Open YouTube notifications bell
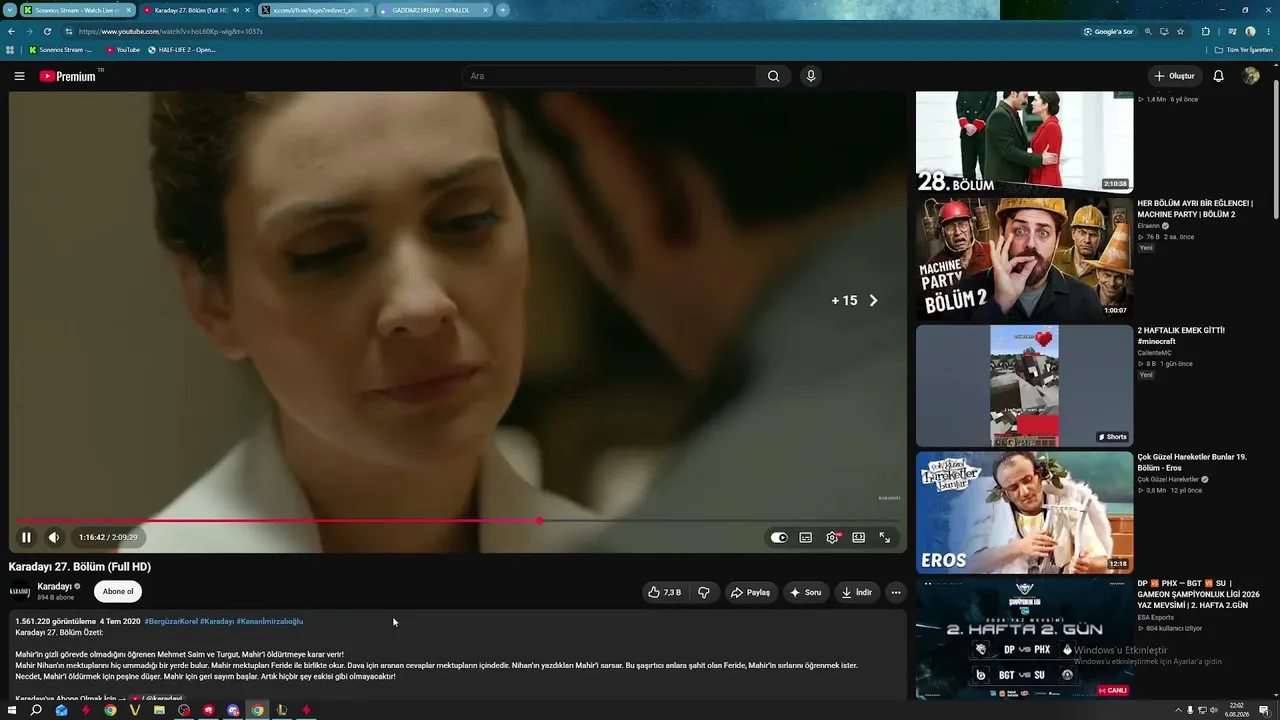Viewport: 1280px width, 720px height. (x=1218, y=76)
